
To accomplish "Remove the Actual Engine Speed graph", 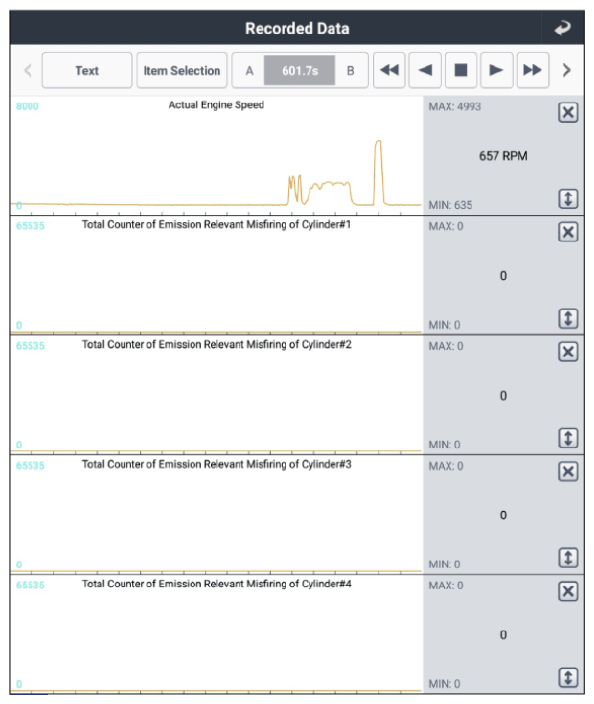I will 568,112.
